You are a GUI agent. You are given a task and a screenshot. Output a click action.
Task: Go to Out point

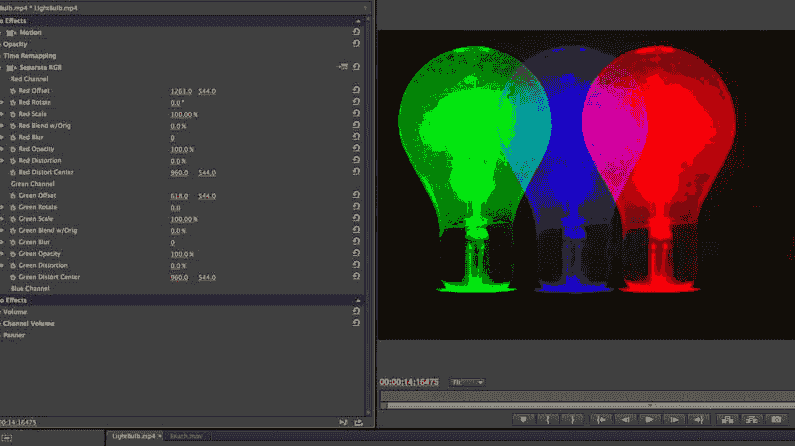click(699, 419)
